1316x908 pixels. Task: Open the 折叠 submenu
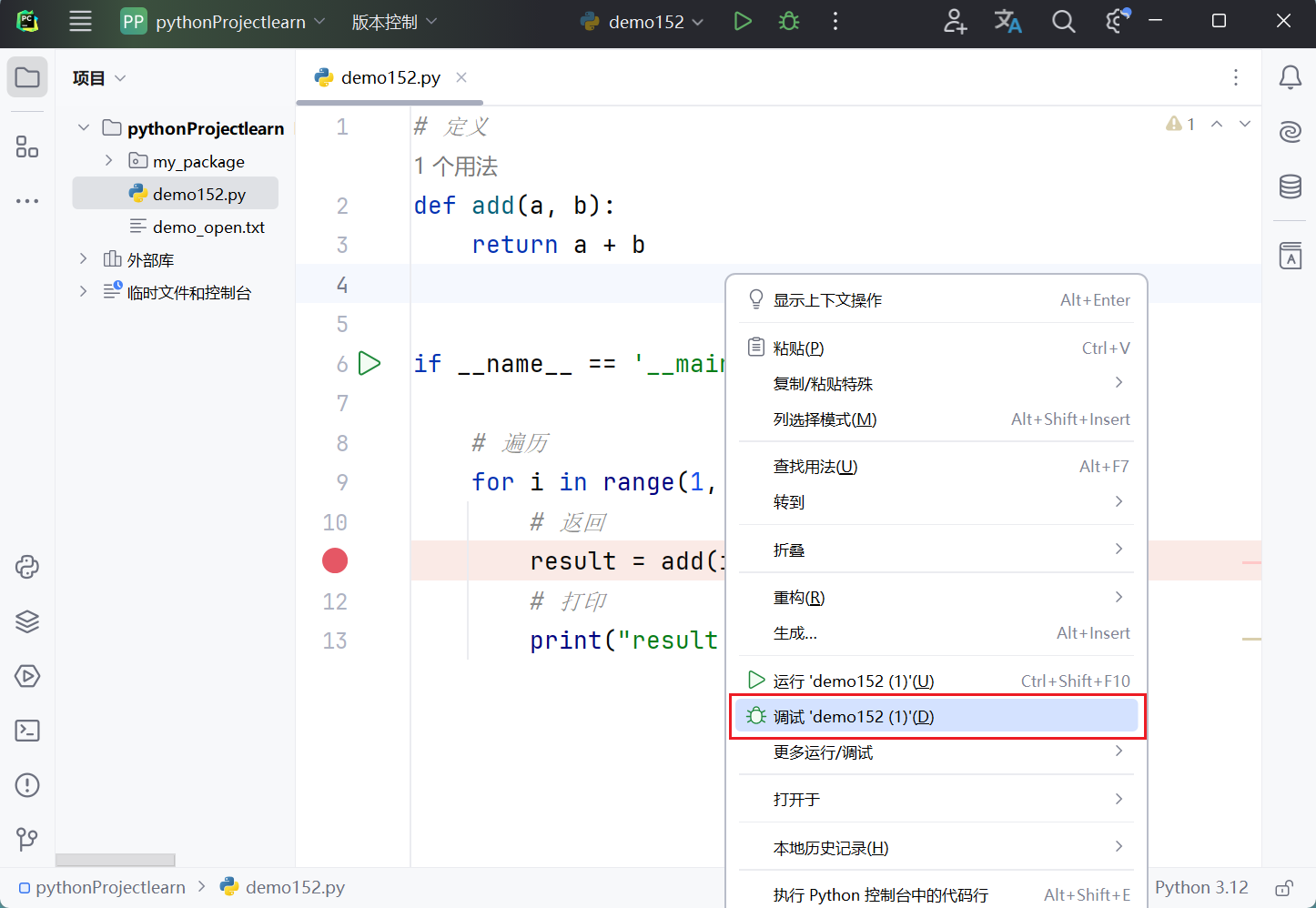pyautogui.click(x=936, y=550)
